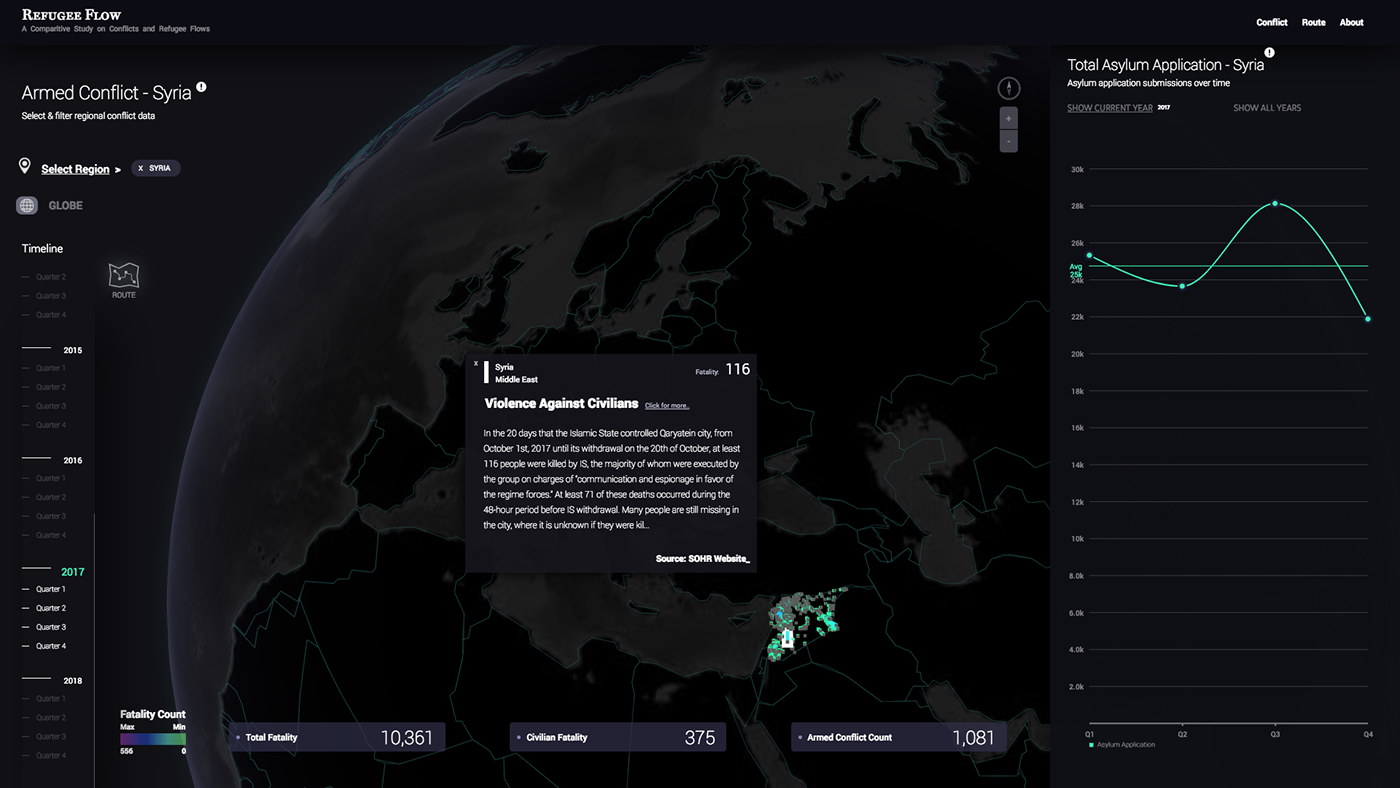
Task: Select Show Current Year chart view
Action: pos(1110,108)
